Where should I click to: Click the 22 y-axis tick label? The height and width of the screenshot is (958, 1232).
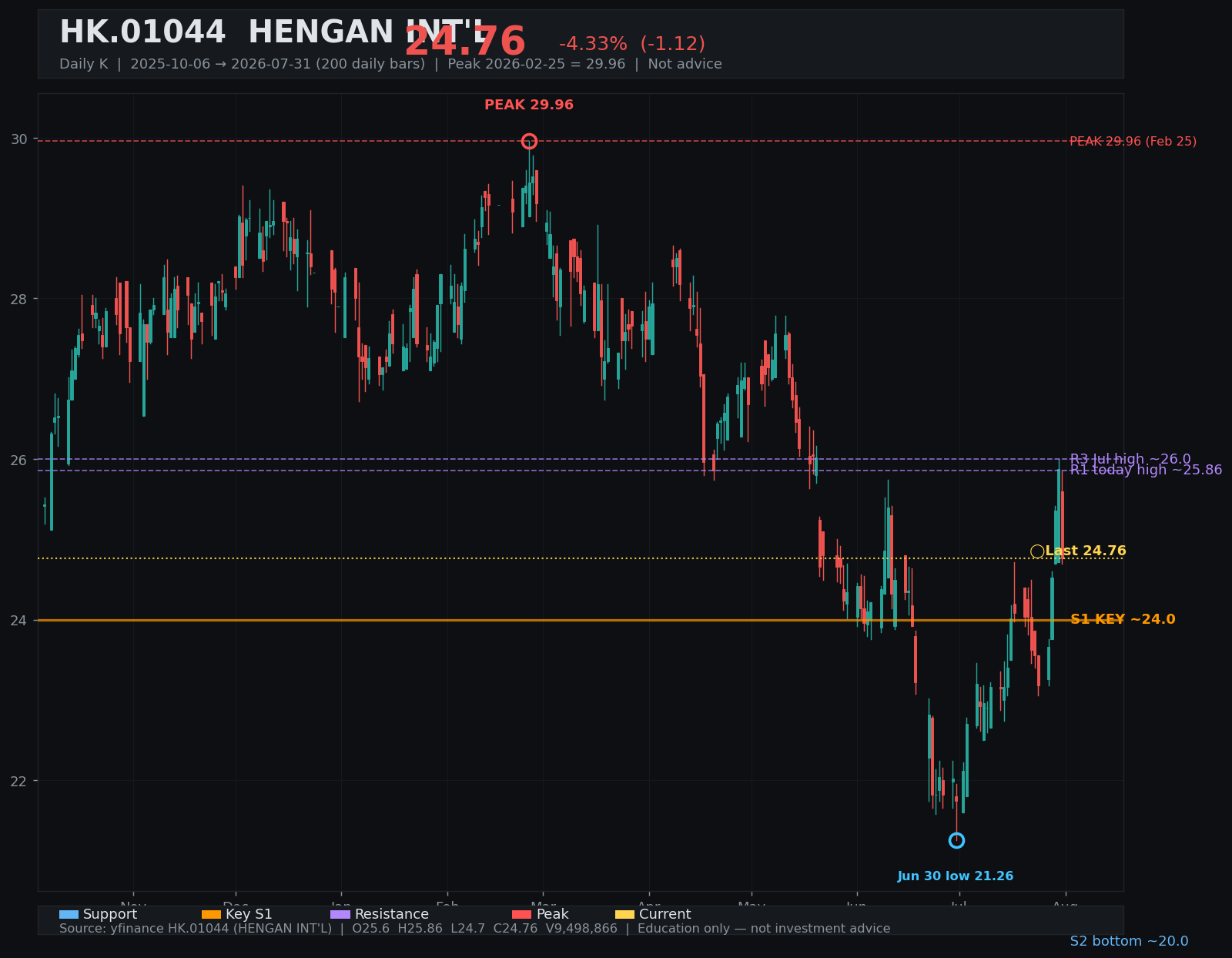coord(18,781)
